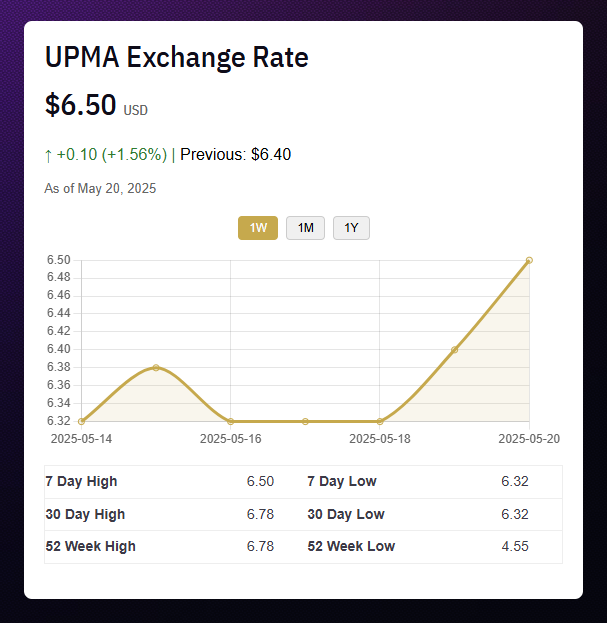Switch chart to 1Y range
Viewport: 607px width, 623px height.
pyautogui.click(x=351, y=228)
